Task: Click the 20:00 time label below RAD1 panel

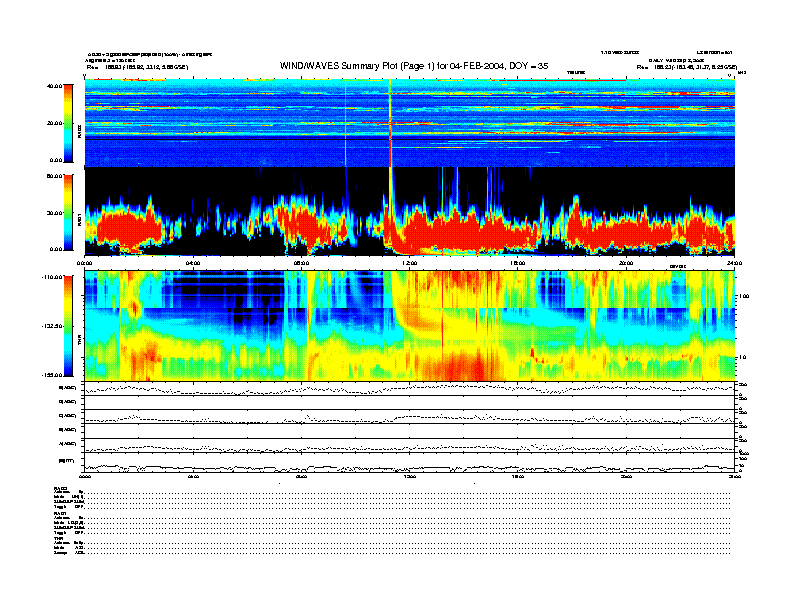Action: [x=625, y=263]
